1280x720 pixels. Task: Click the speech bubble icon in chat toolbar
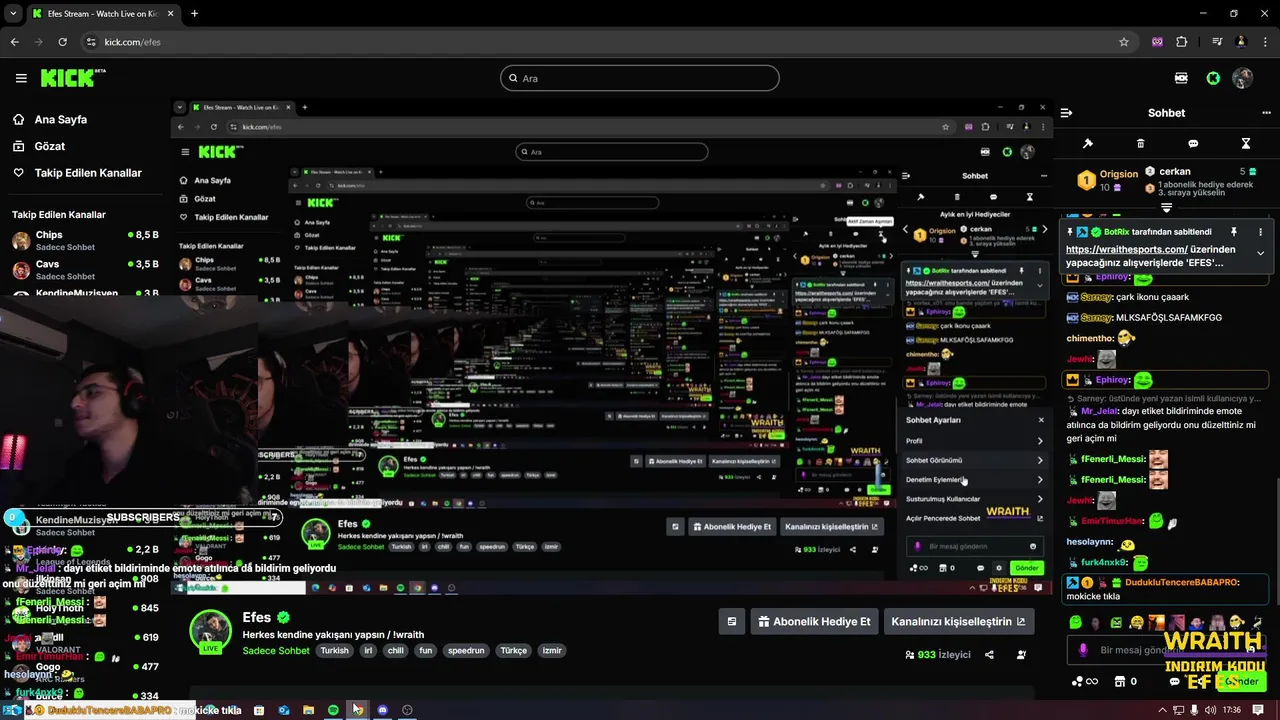[x=1193, y=144]
